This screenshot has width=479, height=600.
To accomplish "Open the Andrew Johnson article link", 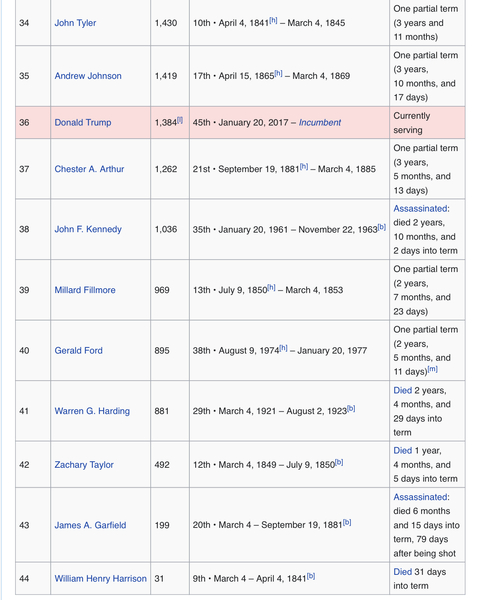I will click(x=88, y=76).
